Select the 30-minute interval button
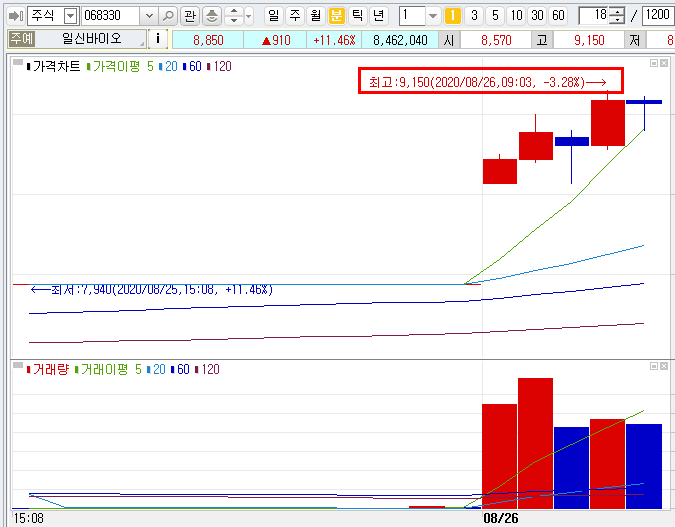The width and height of the screenshot is (675, 527). point(537,16)
